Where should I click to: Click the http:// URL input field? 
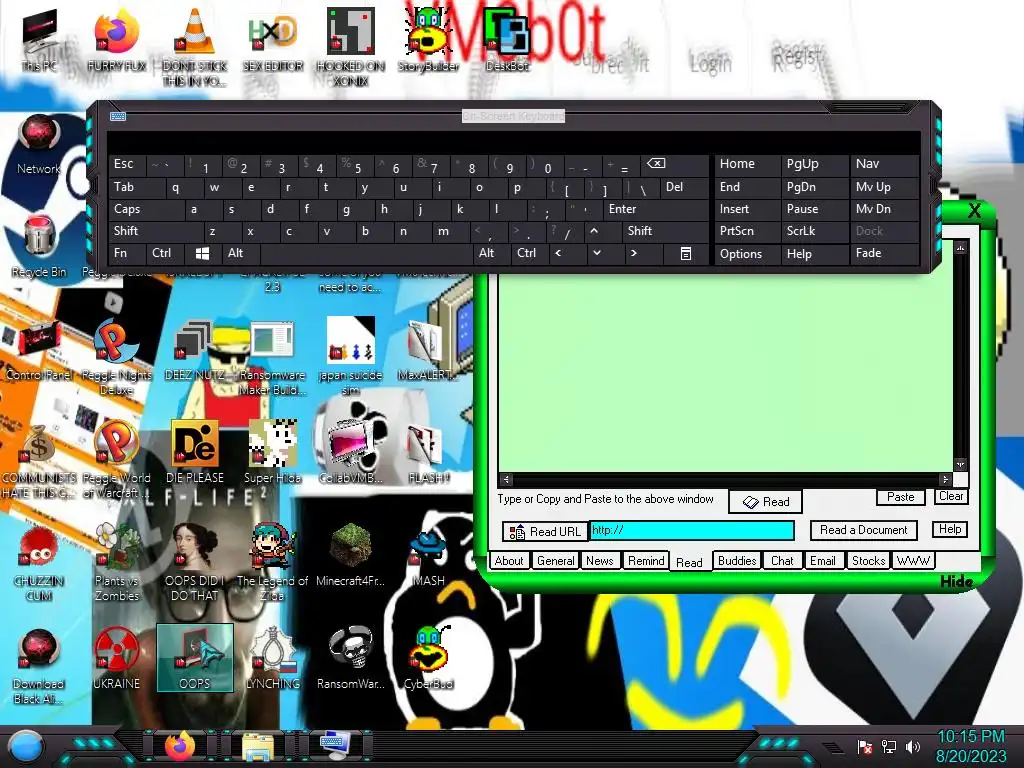click(x=692, y=531)
